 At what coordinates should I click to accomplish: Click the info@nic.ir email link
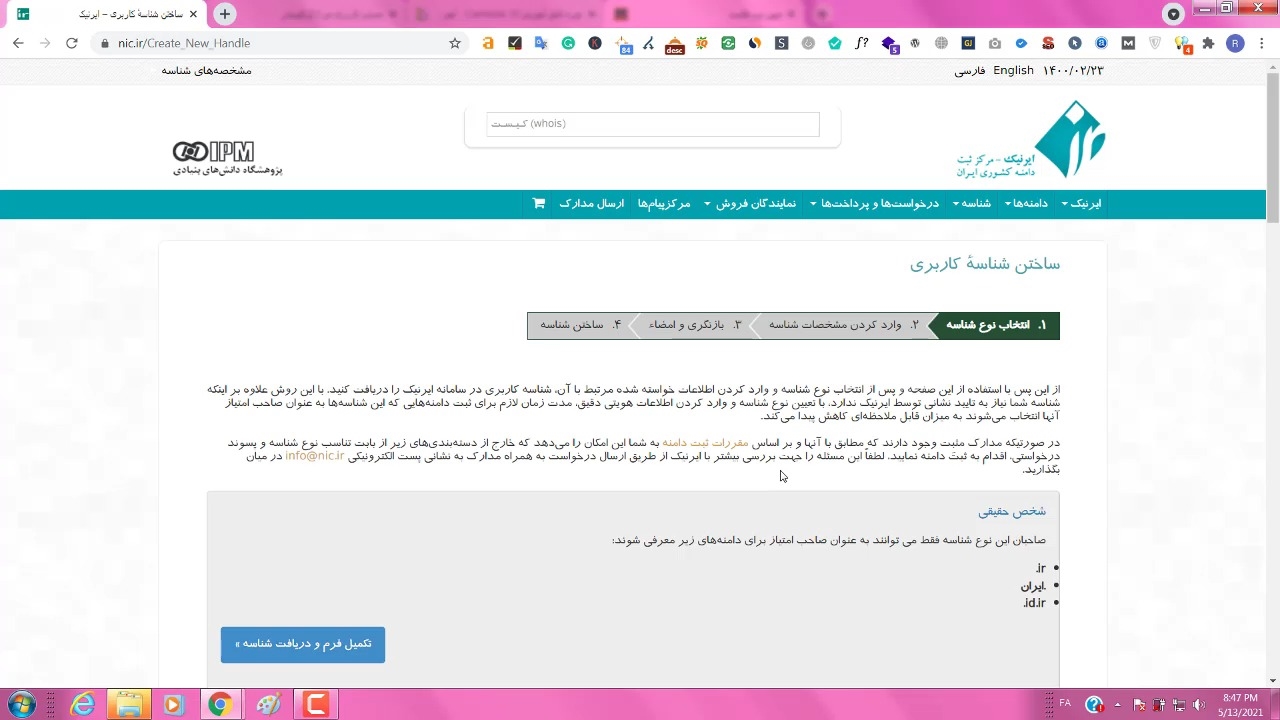point(314,456)
